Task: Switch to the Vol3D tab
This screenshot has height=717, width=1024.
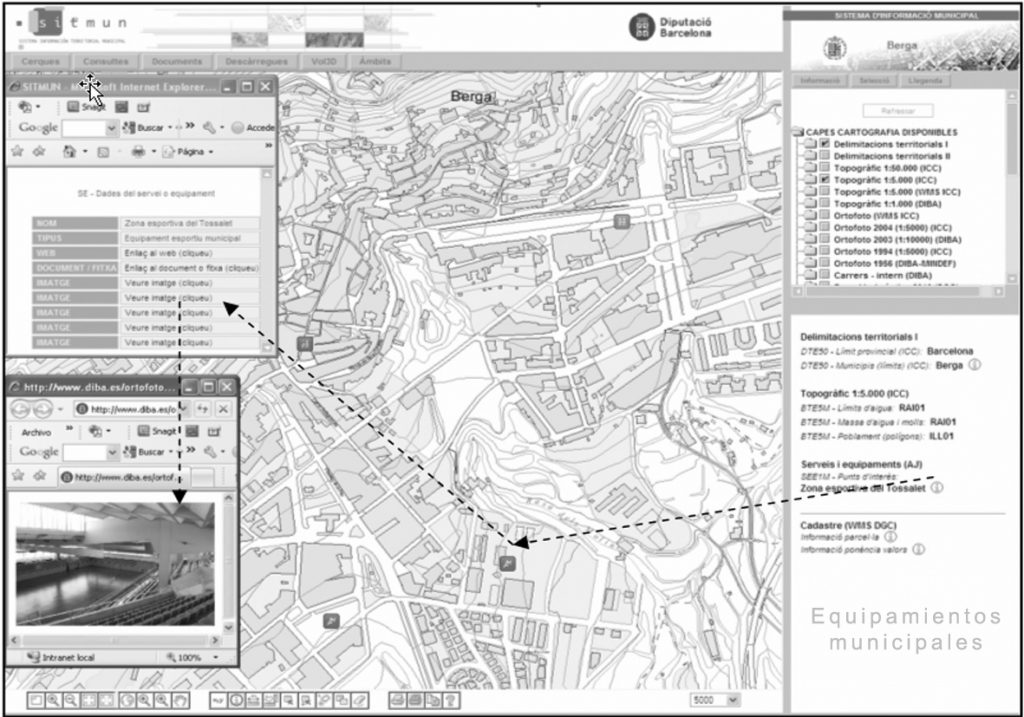Action: tap(323, 61)
